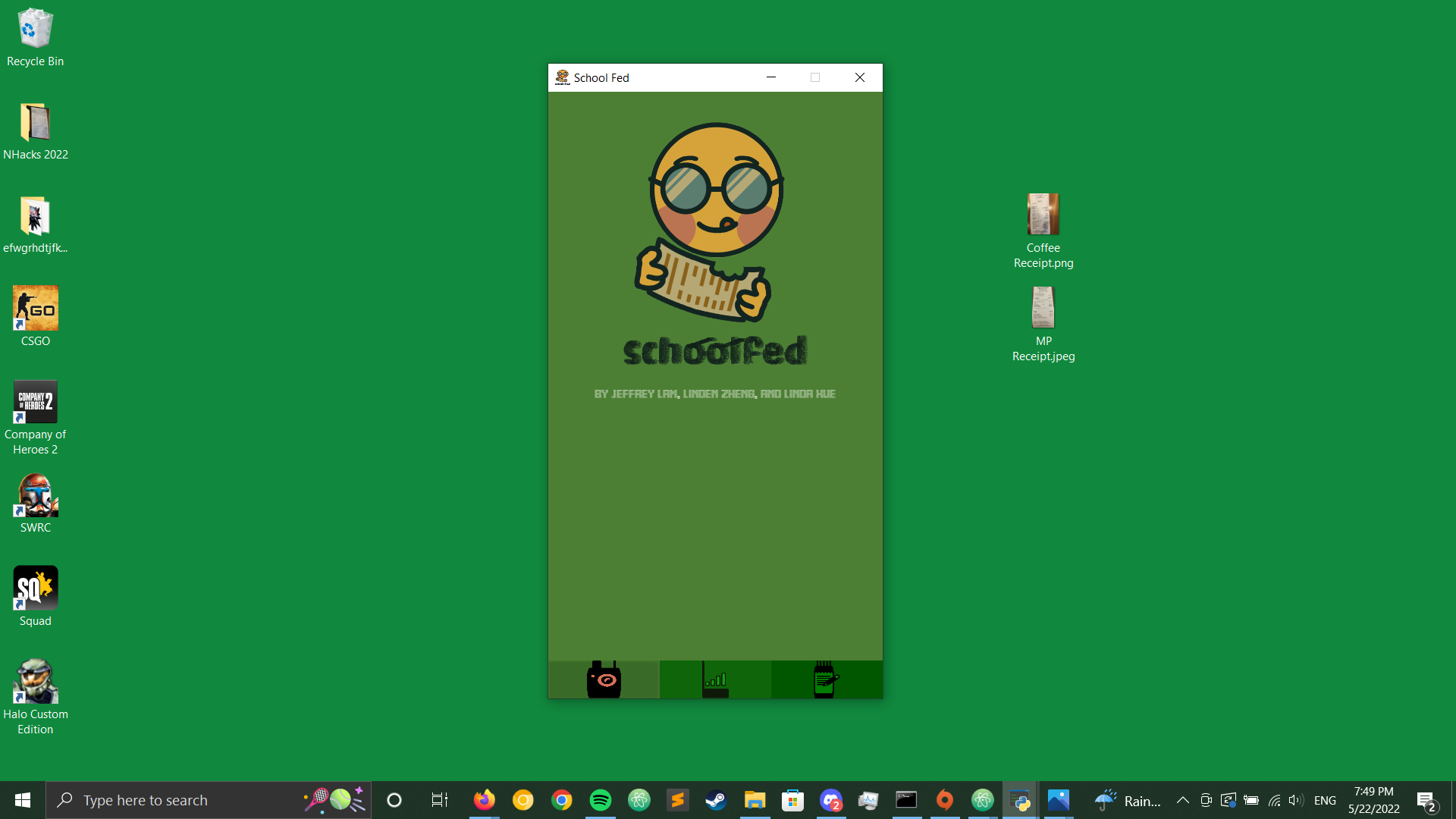This screenshot has width=1456, height=819.
Task: Select Company of Heroes 2 shortcut
Action: tap(35, 403)
